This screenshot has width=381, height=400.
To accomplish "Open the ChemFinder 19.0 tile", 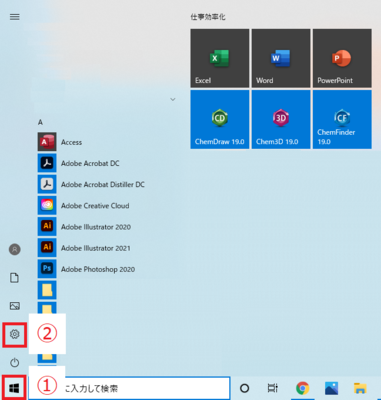I will point(342,119).
